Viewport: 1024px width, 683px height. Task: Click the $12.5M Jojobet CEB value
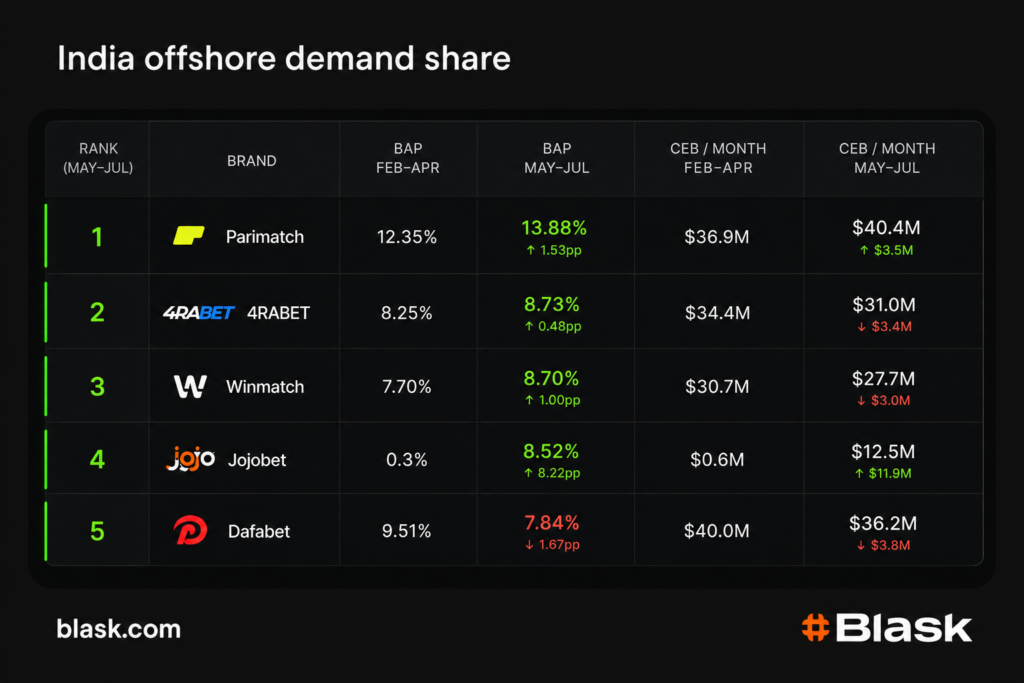[x=883, y=451]
